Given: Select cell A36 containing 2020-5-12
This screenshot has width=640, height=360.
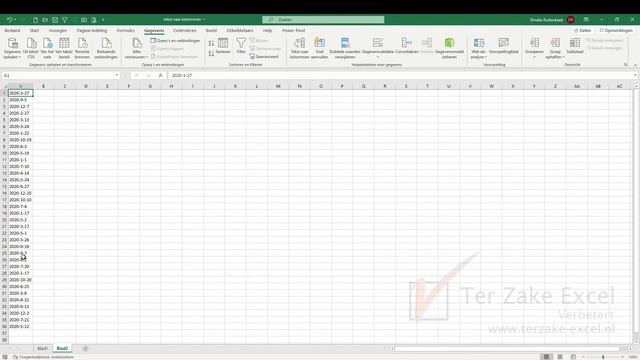Looking at the screenshot, I should click(20, 327).
